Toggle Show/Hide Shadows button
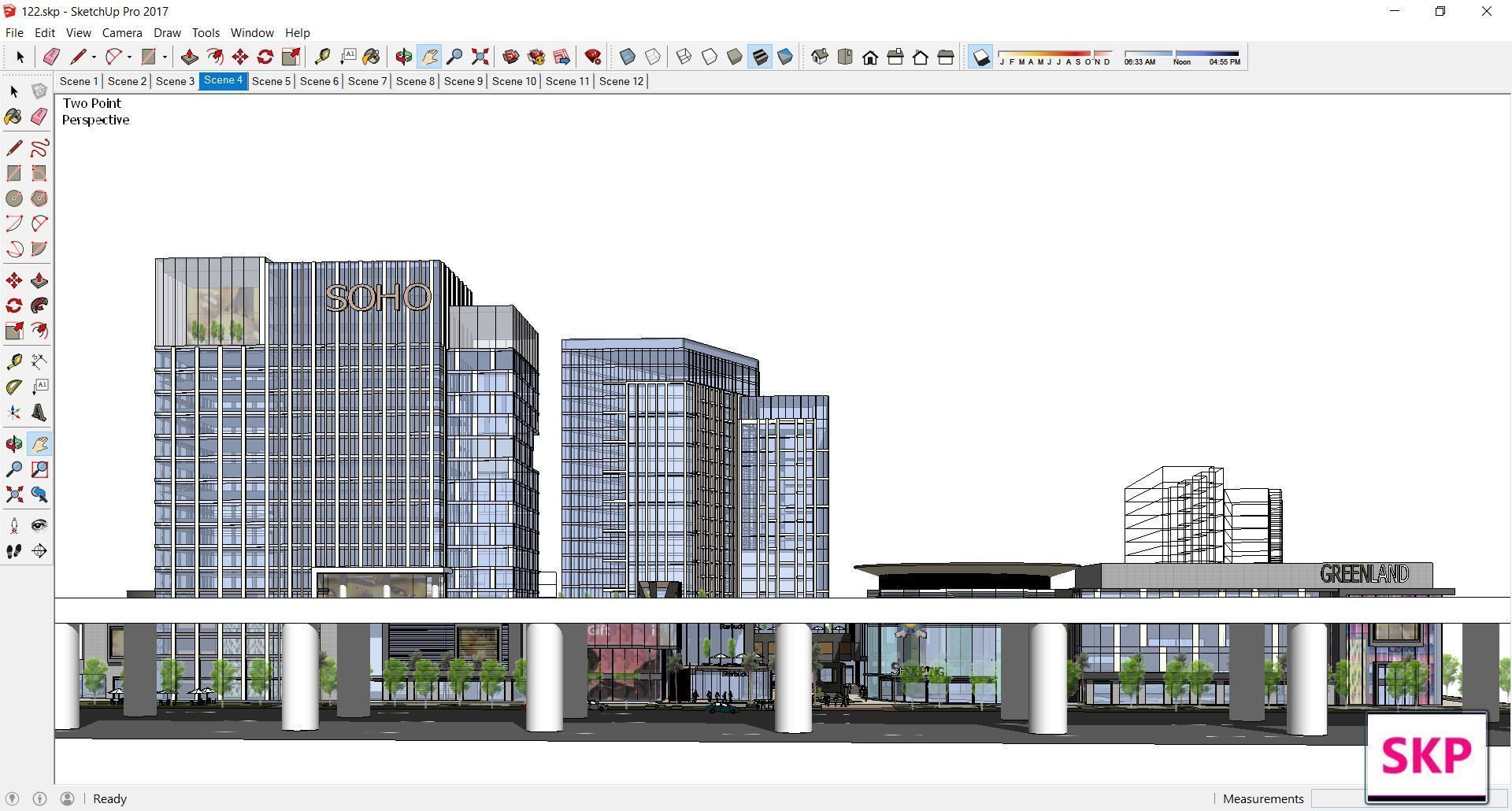The width and height of the screenshot is (1512, 811). coord(980,57)
